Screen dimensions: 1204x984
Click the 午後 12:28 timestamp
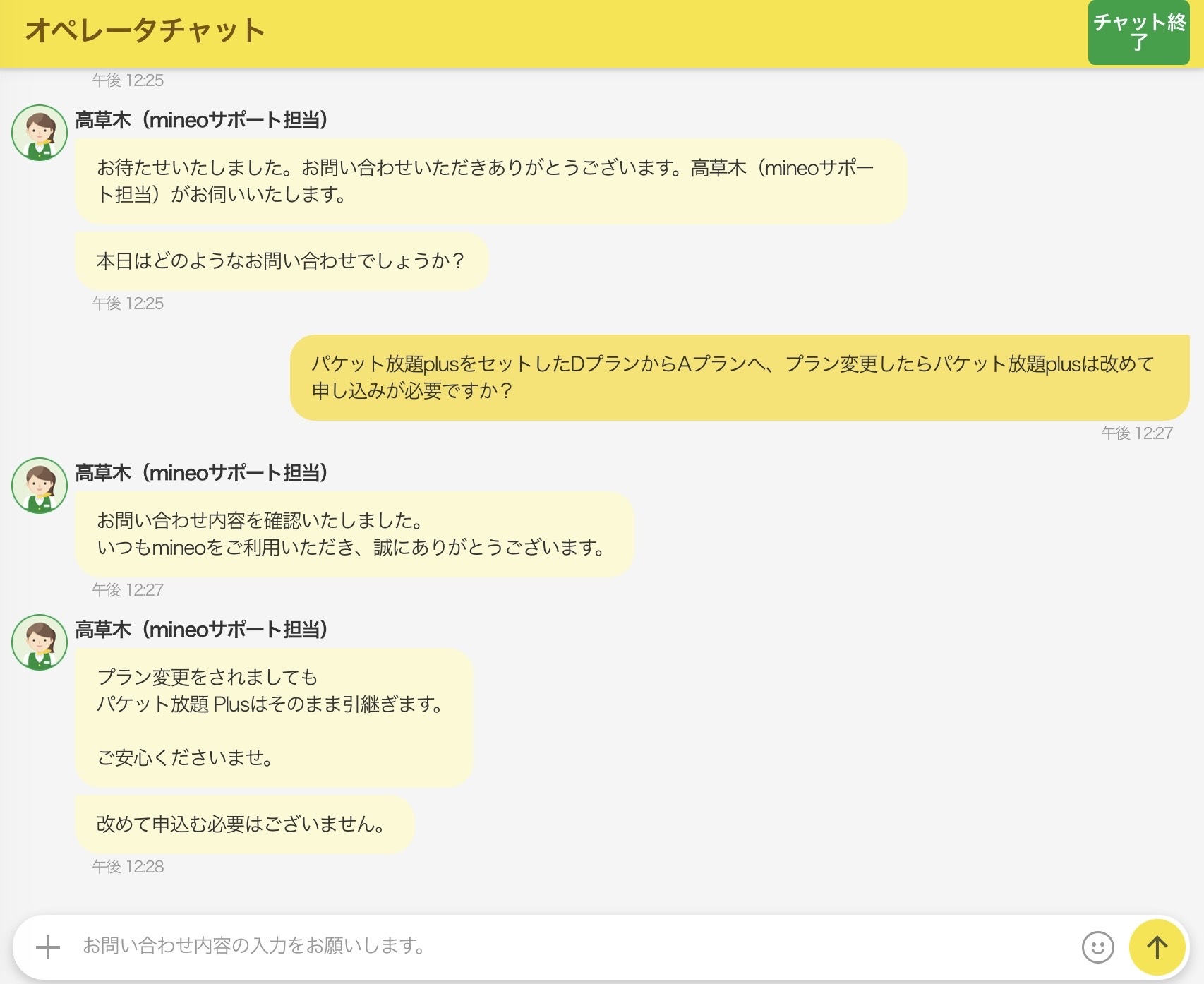click(x=128, y=867)
